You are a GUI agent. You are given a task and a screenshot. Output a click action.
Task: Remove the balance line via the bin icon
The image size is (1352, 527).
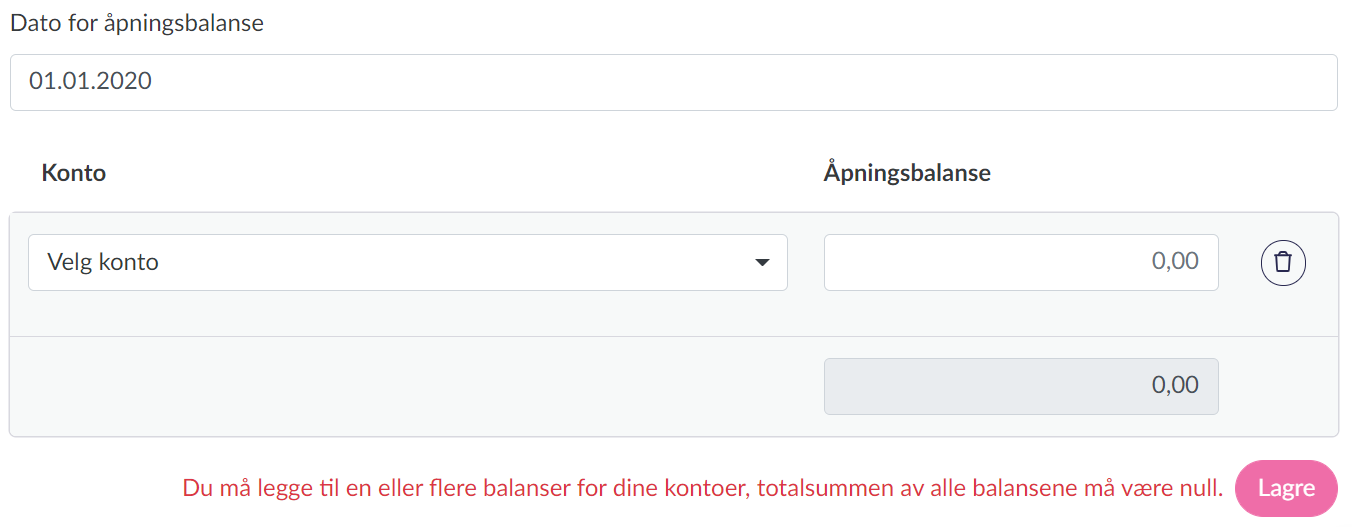[x=1283, y=262]
